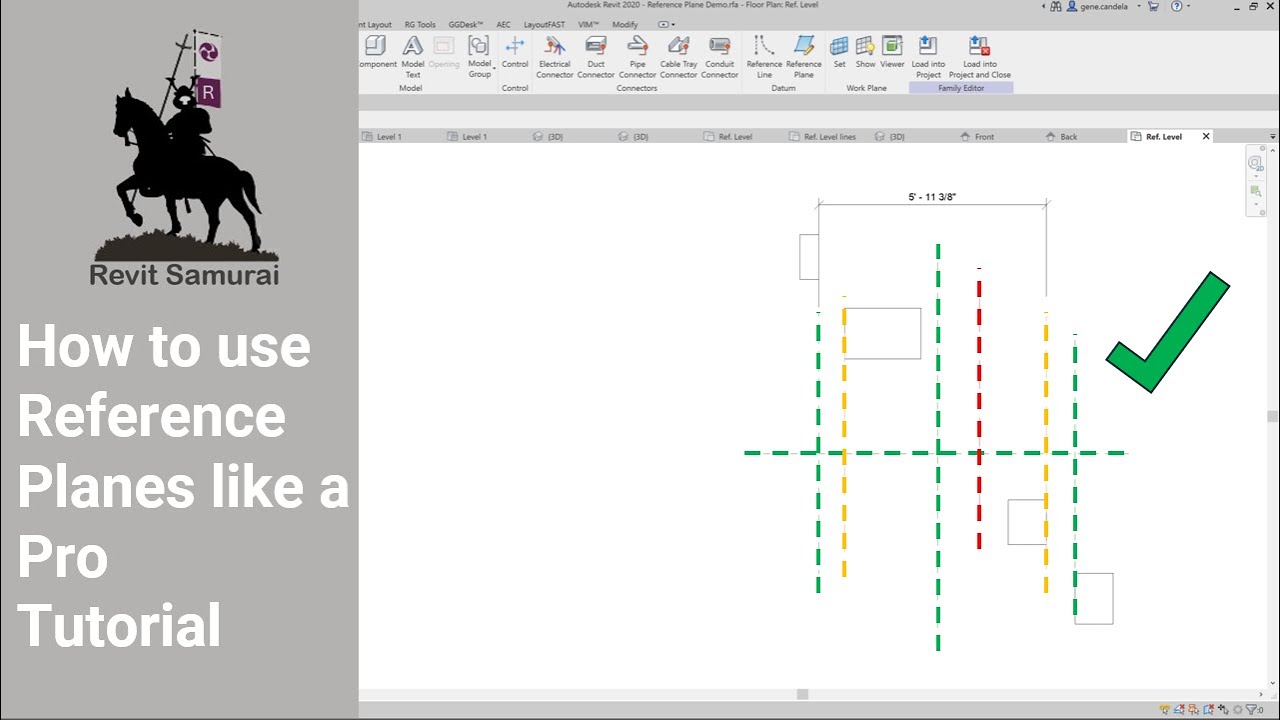Select the red dashed reference plane
This screenshot has width=1280, height=720.
(x=979, y=410)
